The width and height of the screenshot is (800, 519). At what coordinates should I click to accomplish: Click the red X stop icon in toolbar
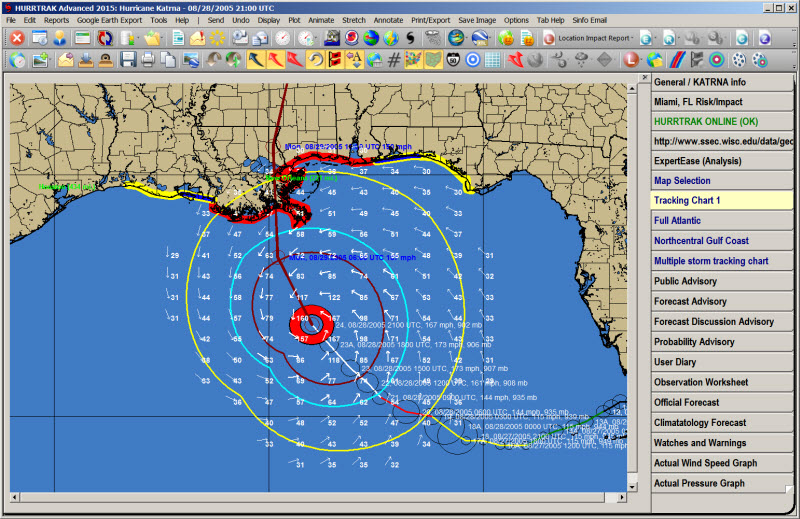coord(16,38)
